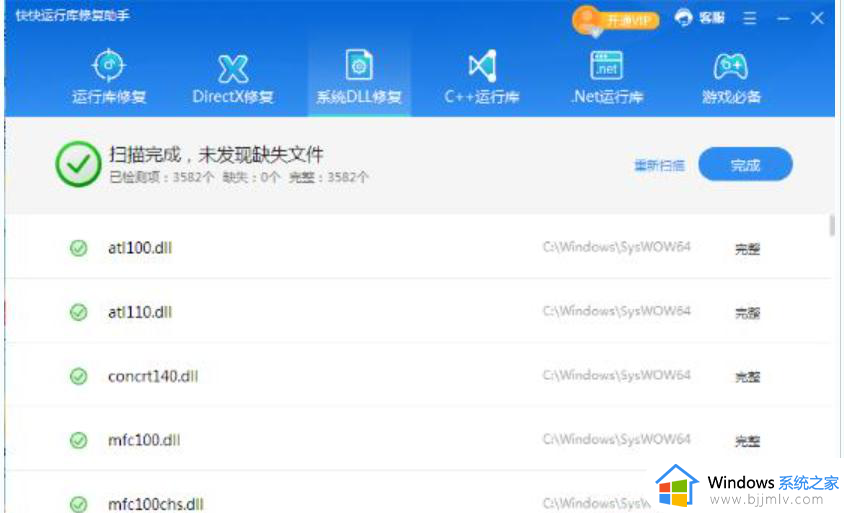Image resolution: width=844 pixels, height=513 pixels.
Task: Switch to the 系统DLL修复 tab label
Action: (359, 97)
